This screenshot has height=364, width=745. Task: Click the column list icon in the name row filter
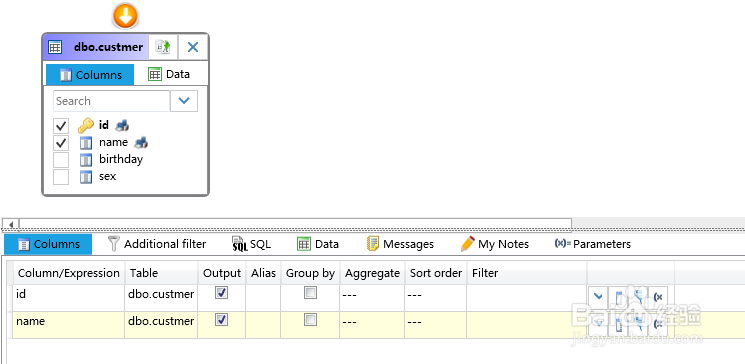[619, 325]
